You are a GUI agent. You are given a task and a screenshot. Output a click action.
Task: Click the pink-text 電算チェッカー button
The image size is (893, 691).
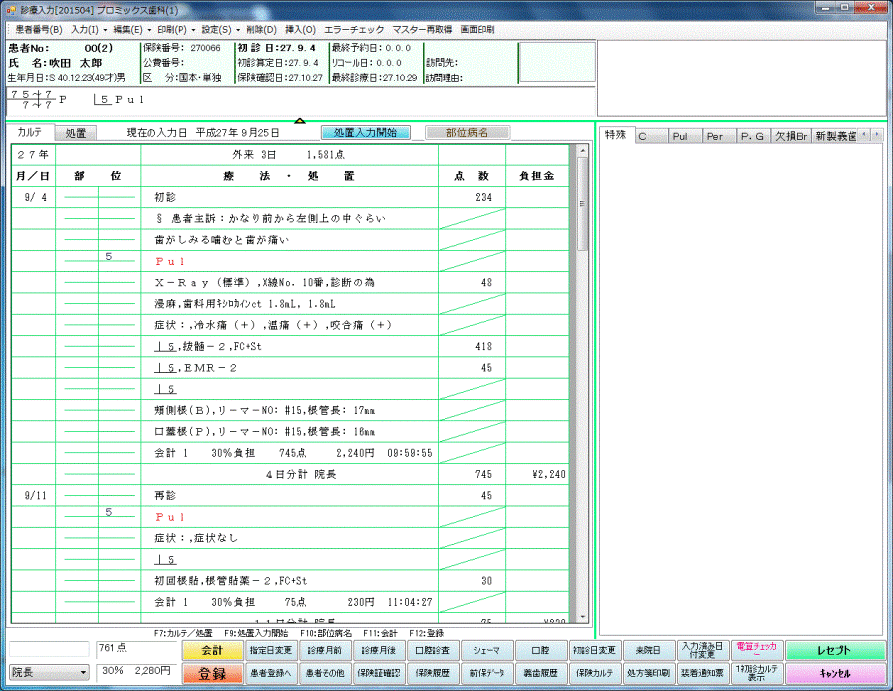coord(756,650)
